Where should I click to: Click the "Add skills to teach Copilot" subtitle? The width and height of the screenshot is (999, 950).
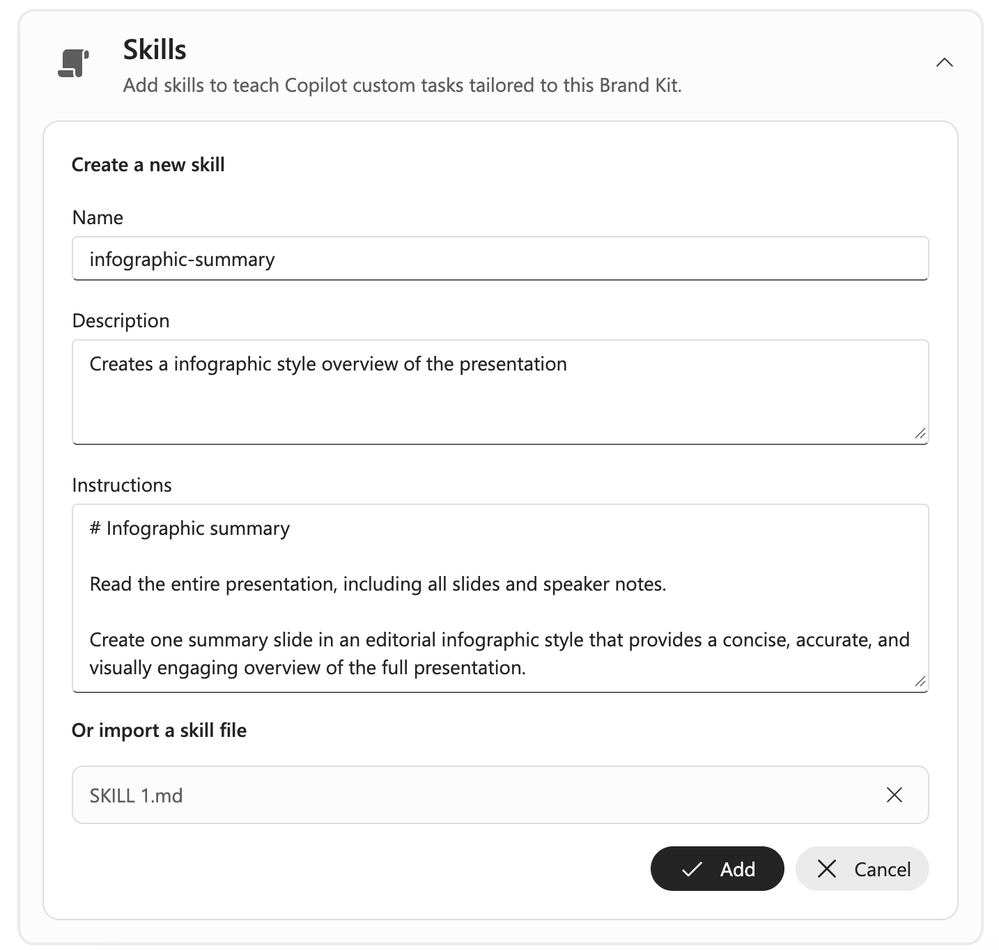point(402,85)
